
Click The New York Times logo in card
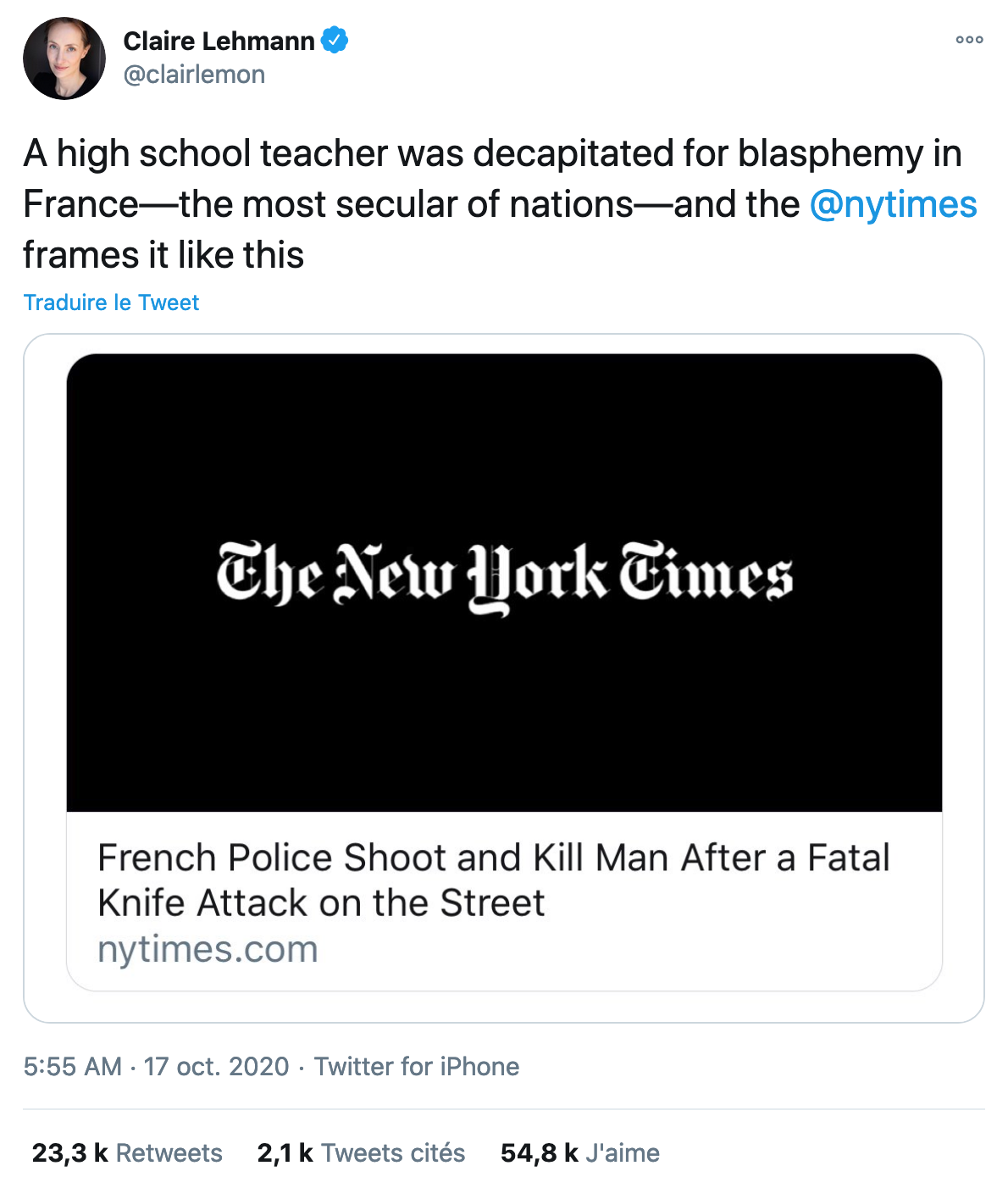coord(504,576)
